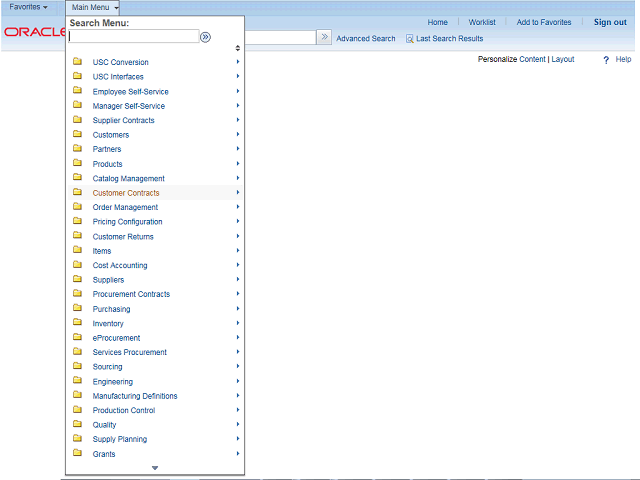Open the eProcurement menu item
Image resolution: width=640 pixels, height=480 pixels.
pos(116,338)
